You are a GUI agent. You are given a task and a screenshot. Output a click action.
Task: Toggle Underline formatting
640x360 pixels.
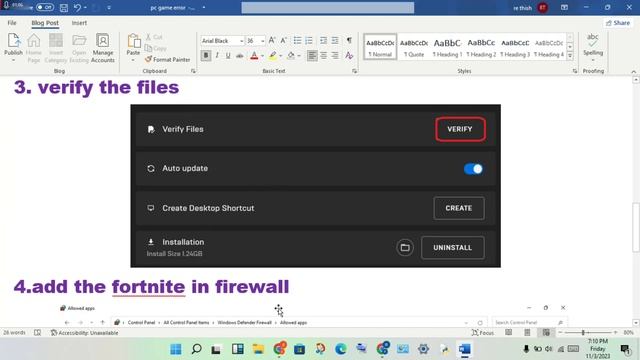228,55
